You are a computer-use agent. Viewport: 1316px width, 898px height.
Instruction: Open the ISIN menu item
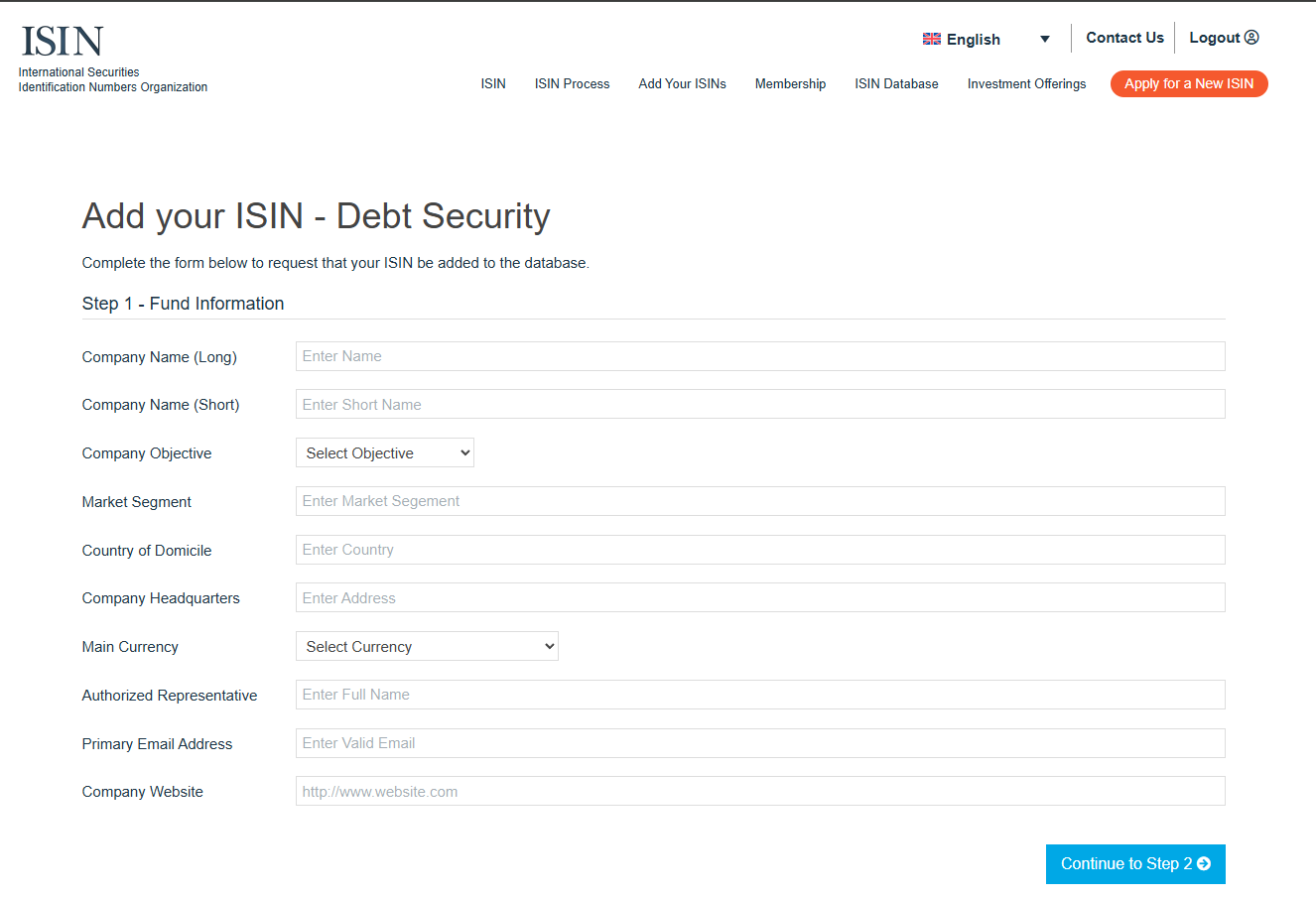tap(493, 84)
